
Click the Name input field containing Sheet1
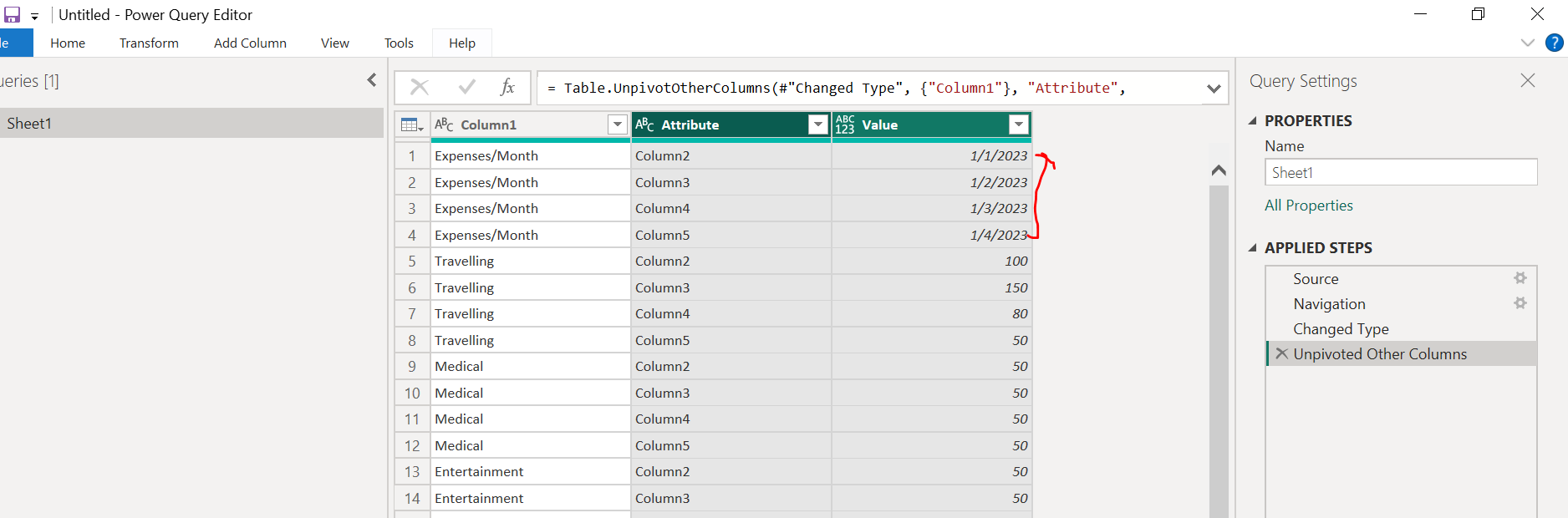(1401, 172)
